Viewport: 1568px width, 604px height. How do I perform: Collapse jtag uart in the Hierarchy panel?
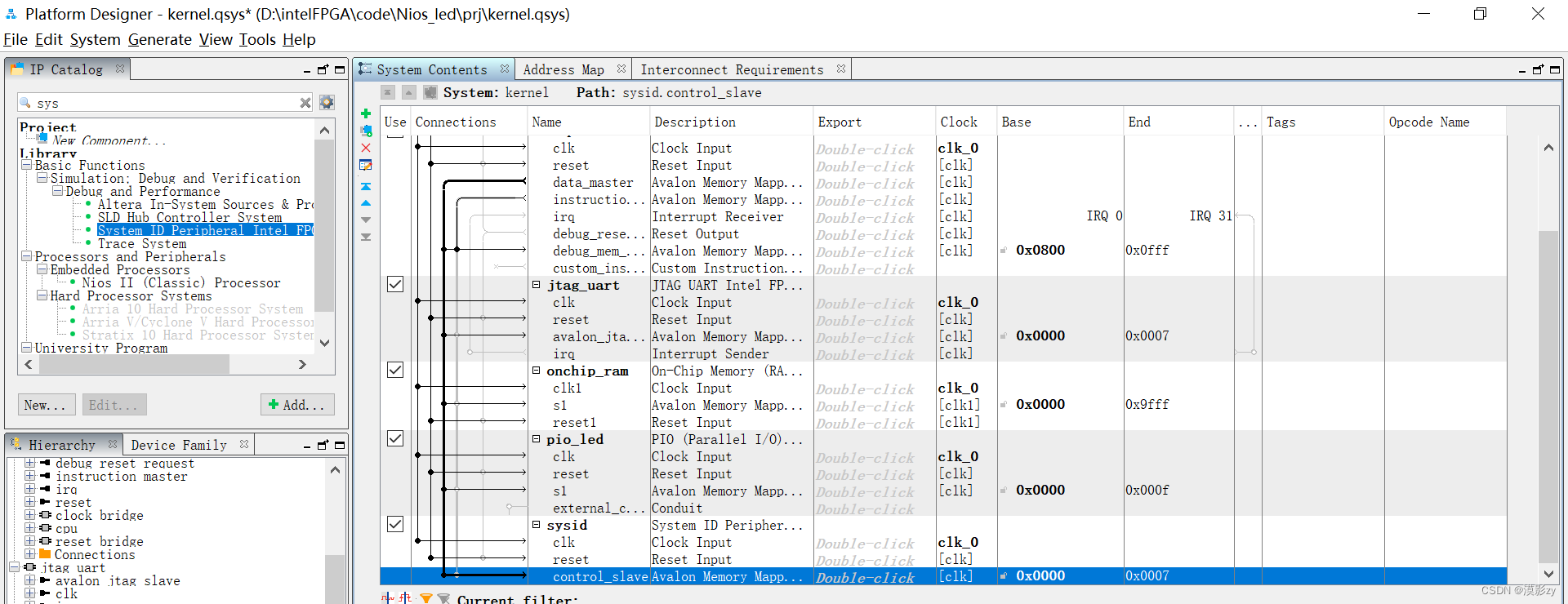pos(14,567)
